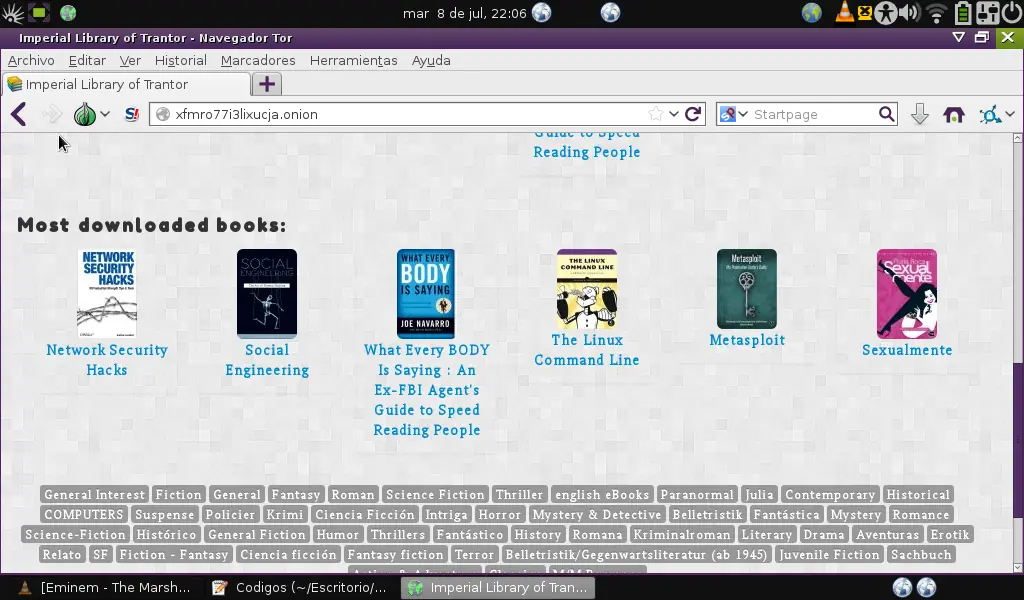Click the green terminal icon in top panel
Viewport: 1024px width, 600px height.
click(x=40, y=12)
